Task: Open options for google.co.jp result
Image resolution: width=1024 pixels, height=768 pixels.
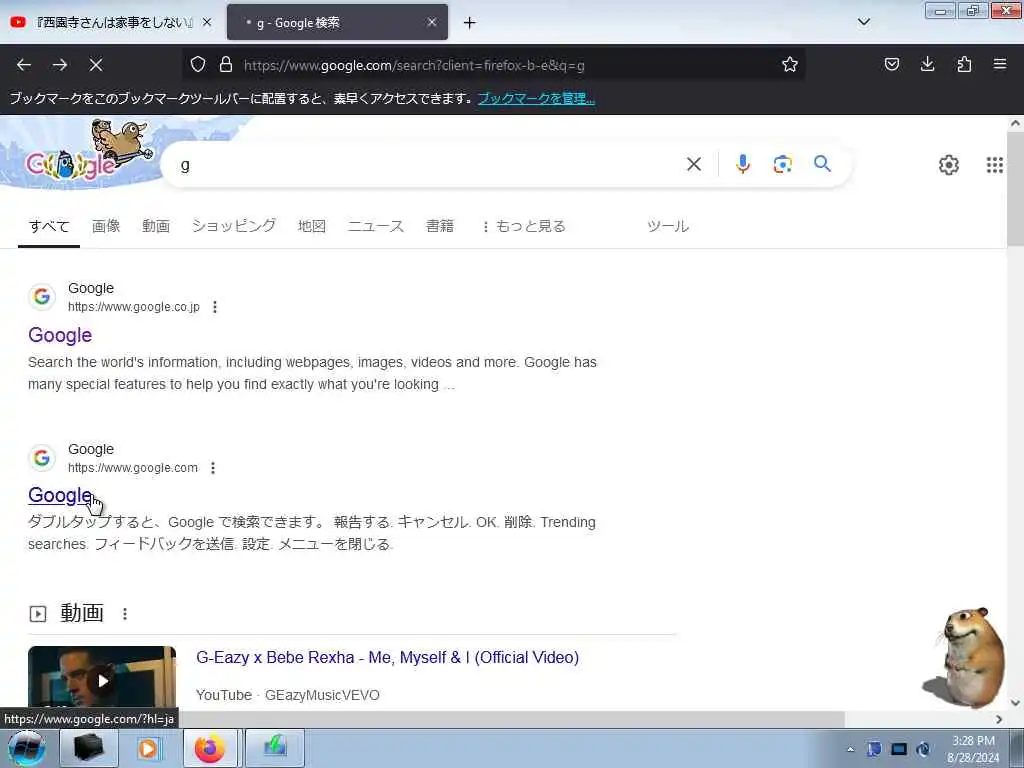Action: click(x=215, y=307)
